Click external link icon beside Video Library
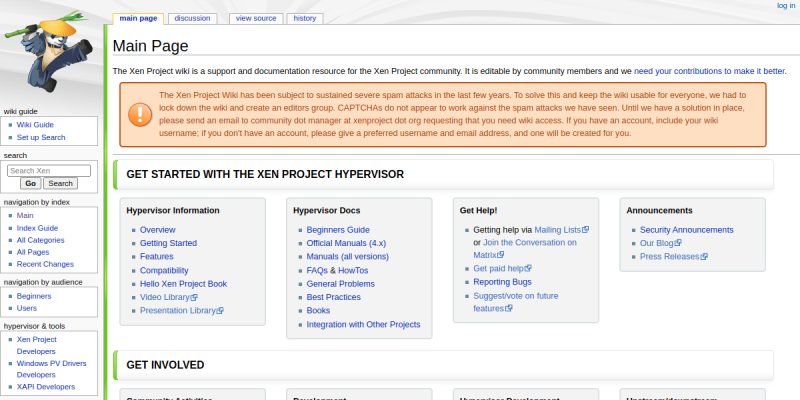This screenshot has width=800, height=400. (x=194, y=297)
